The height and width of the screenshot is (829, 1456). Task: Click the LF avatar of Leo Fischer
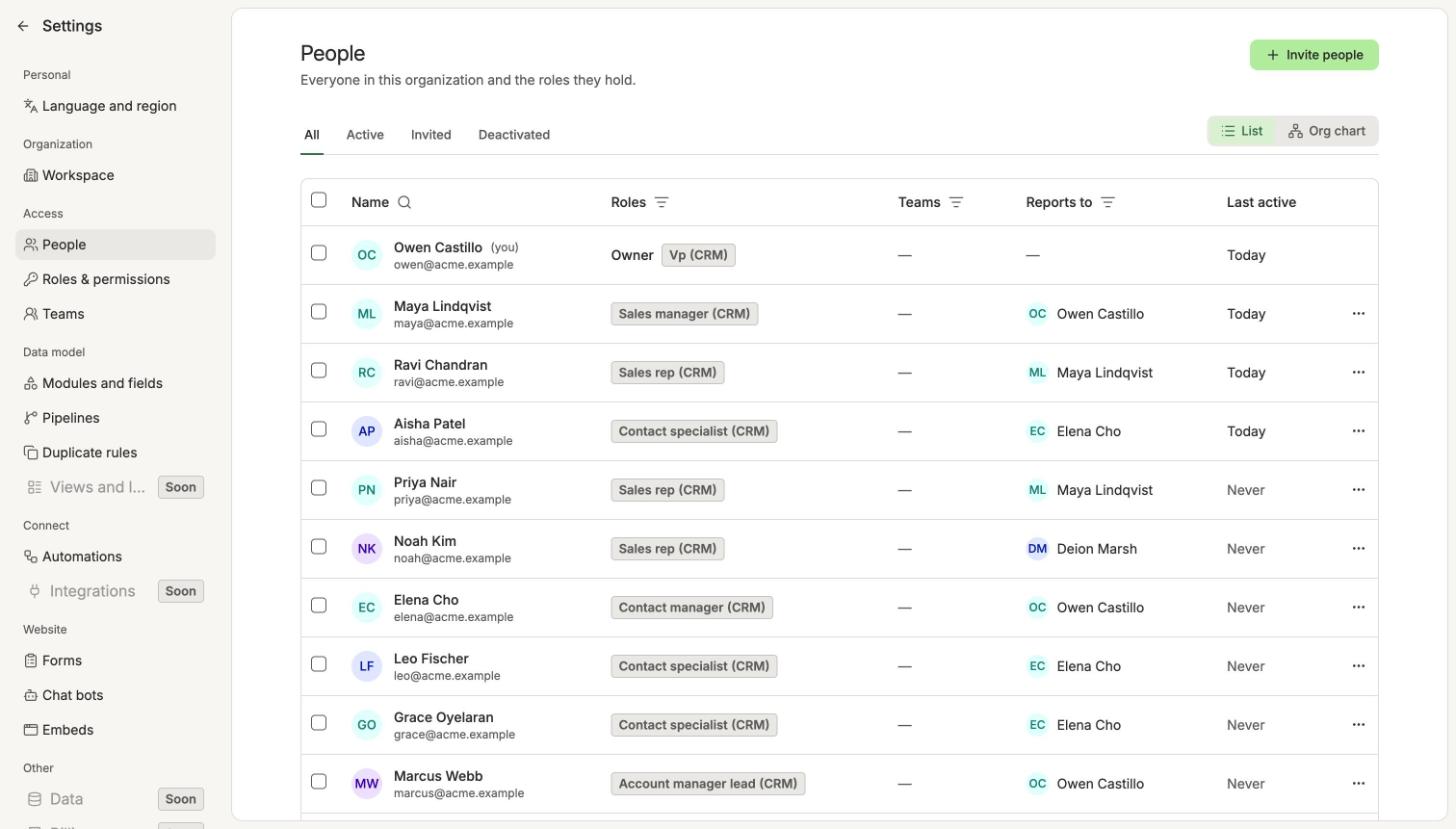(367, 666)
